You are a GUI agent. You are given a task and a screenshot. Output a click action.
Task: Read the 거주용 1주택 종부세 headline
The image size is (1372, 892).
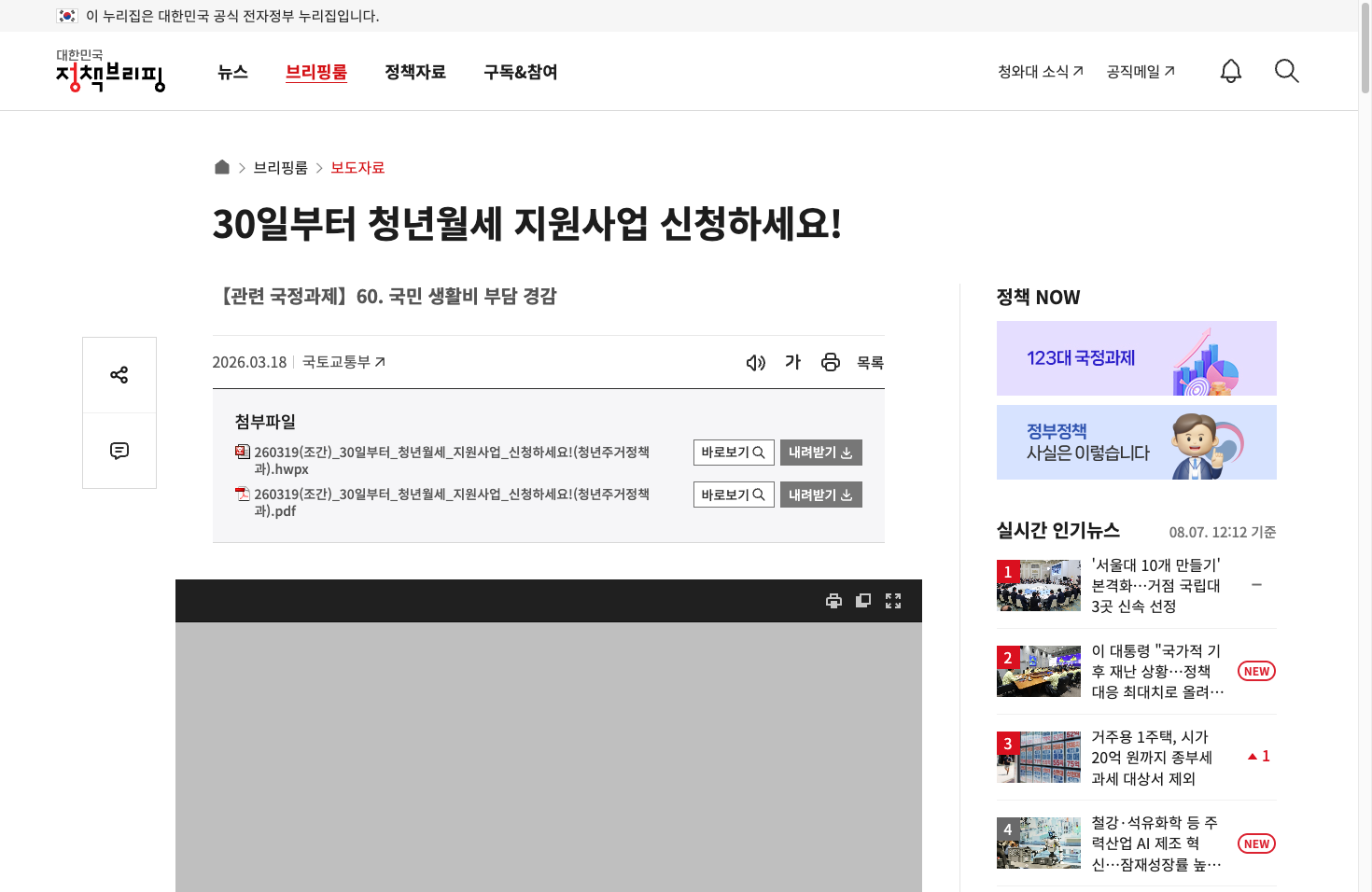point(1152,757)
